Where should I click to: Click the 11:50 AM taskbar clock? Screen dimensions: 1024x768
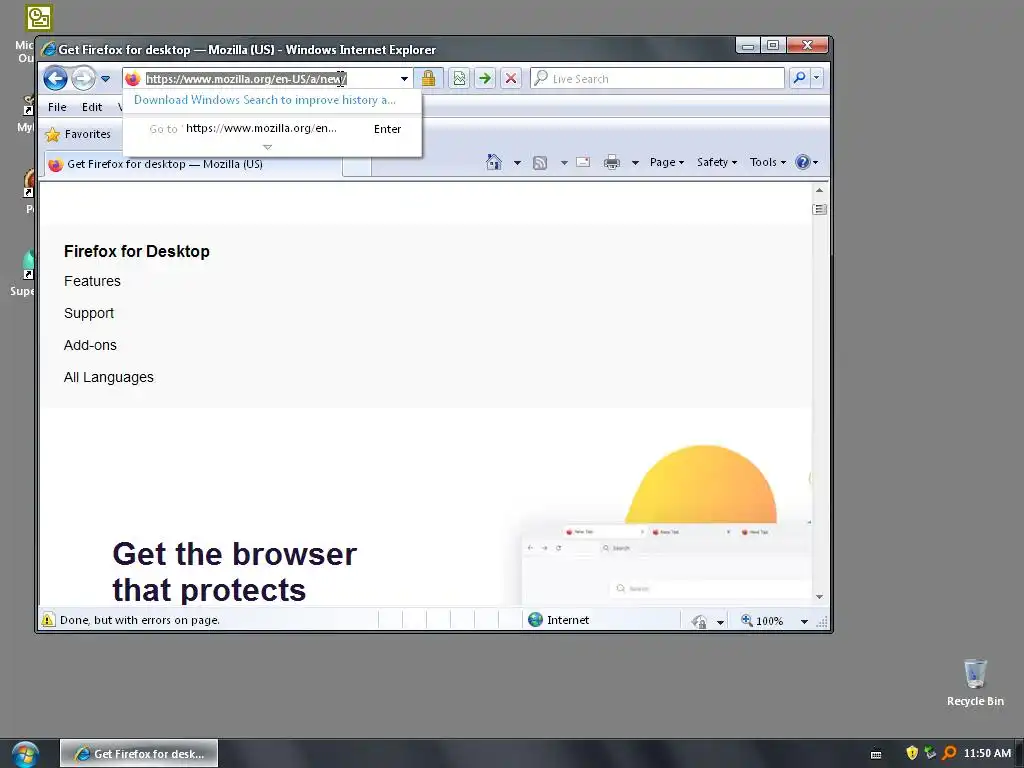coord(987,753)
